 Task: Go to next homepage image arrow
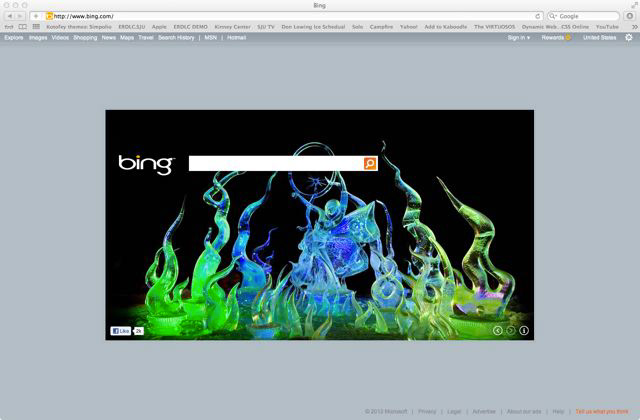511,331
